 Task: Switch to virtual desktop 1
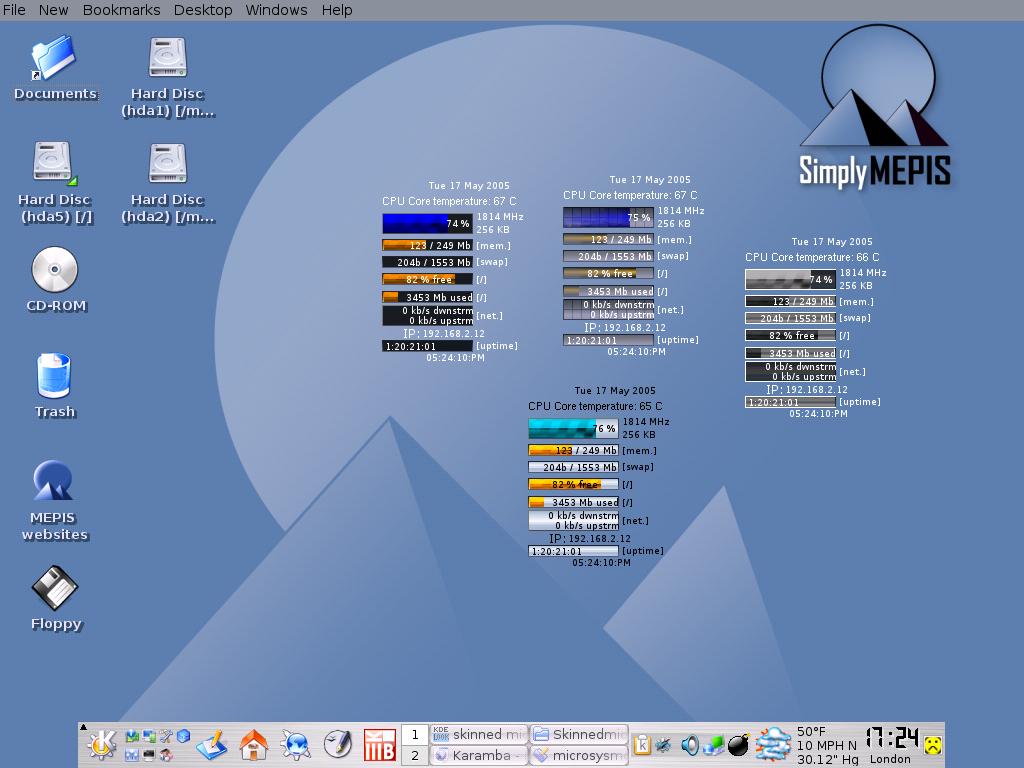click(415, 735)
